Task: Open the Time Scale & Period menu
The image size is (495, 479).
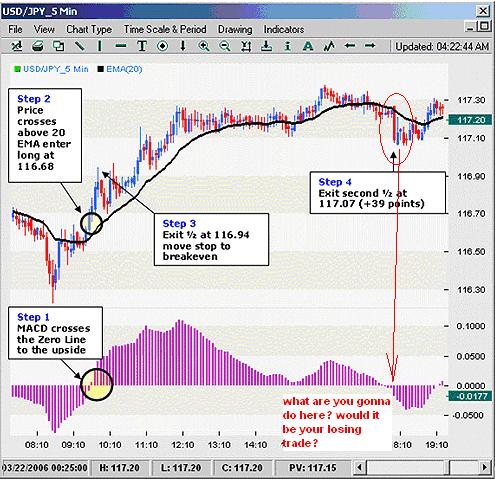Action: [165, 29]
